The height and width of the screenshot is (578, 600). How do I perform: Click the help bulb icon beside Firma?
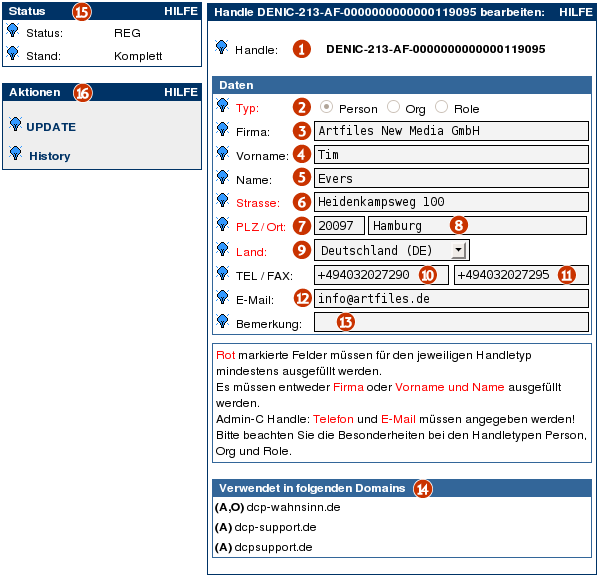[222, 129]
